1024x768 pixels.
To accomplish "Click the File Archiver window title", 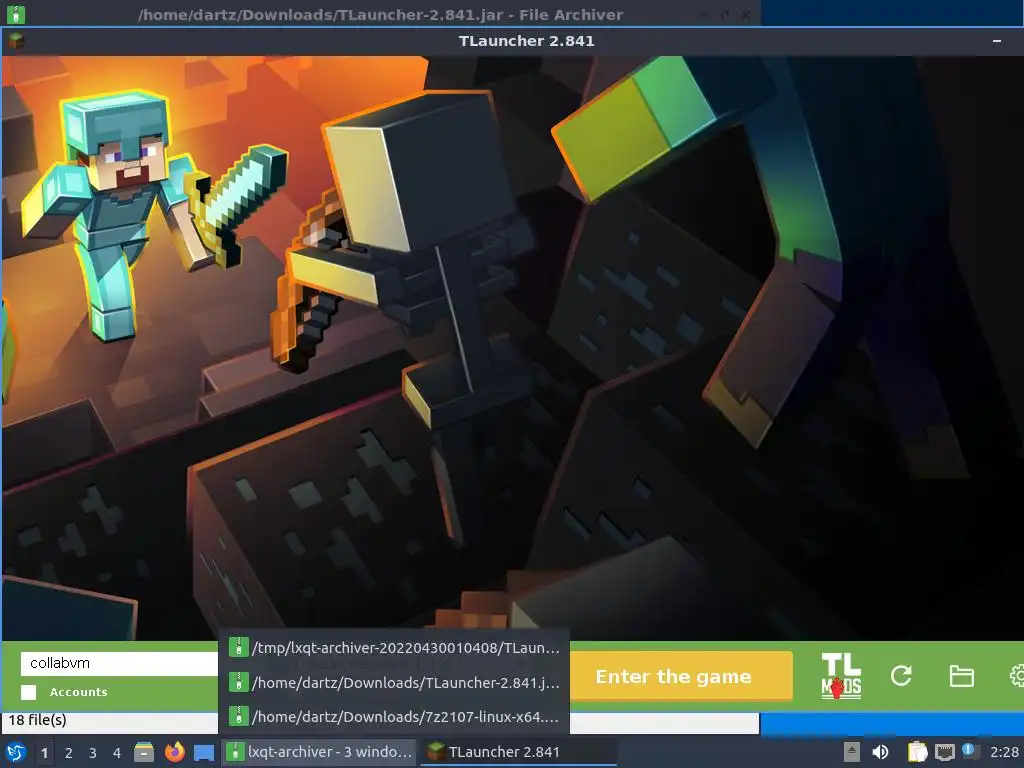I will tap(380, 14).
